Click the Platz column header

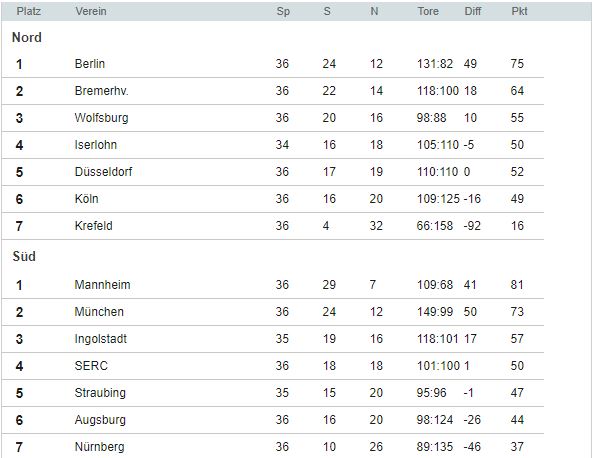[28, 11]
